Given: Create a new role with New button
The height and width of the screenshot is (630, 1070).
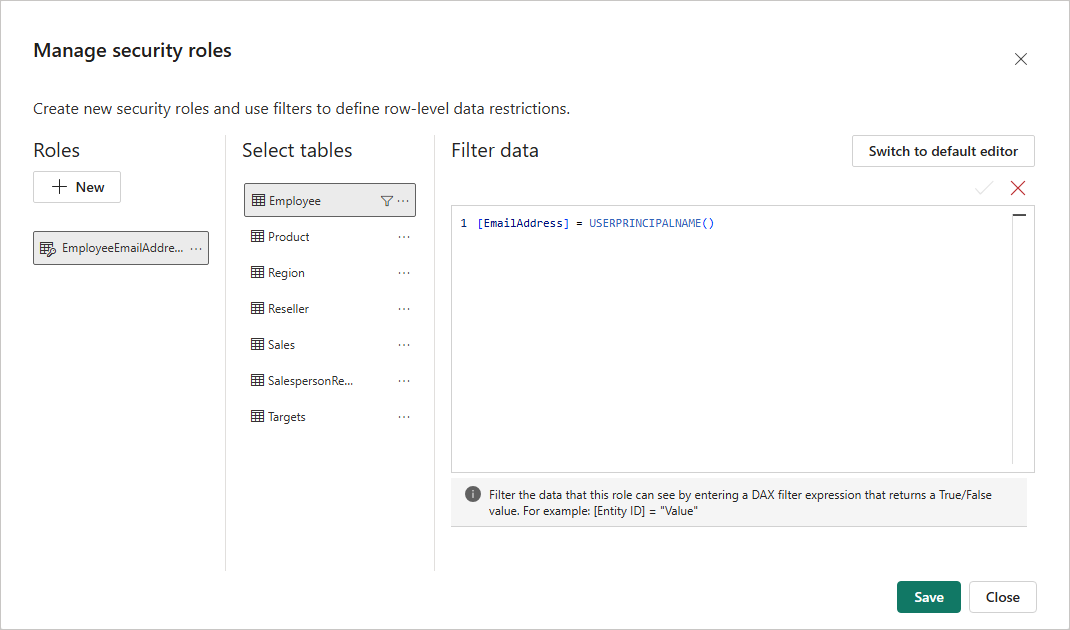Looking at the screenshot, I should click(77, 187).
